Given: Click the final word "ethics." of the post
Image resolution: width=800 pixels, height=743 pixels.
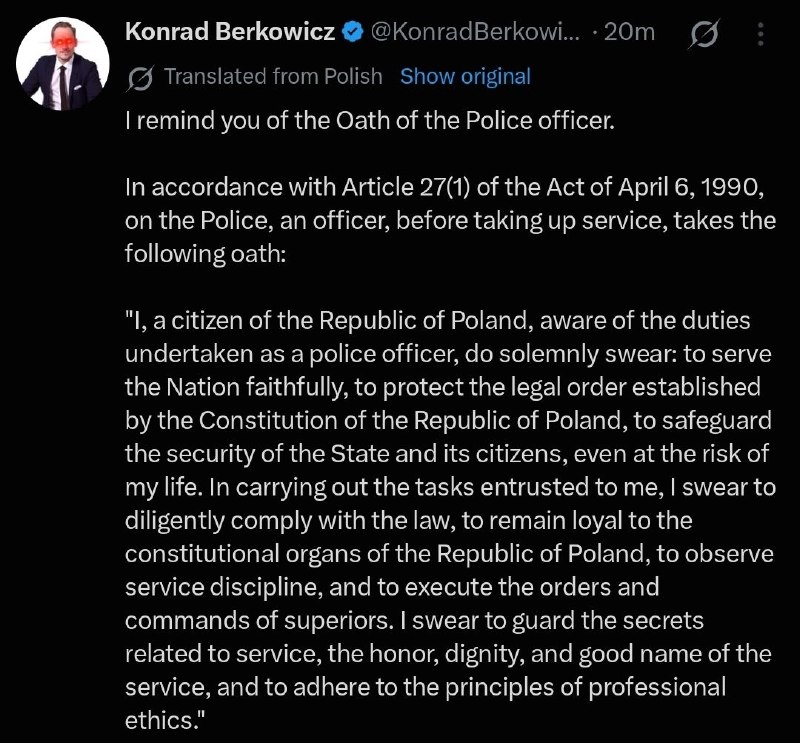Looking at the screenshot, I should click(164, 721).
